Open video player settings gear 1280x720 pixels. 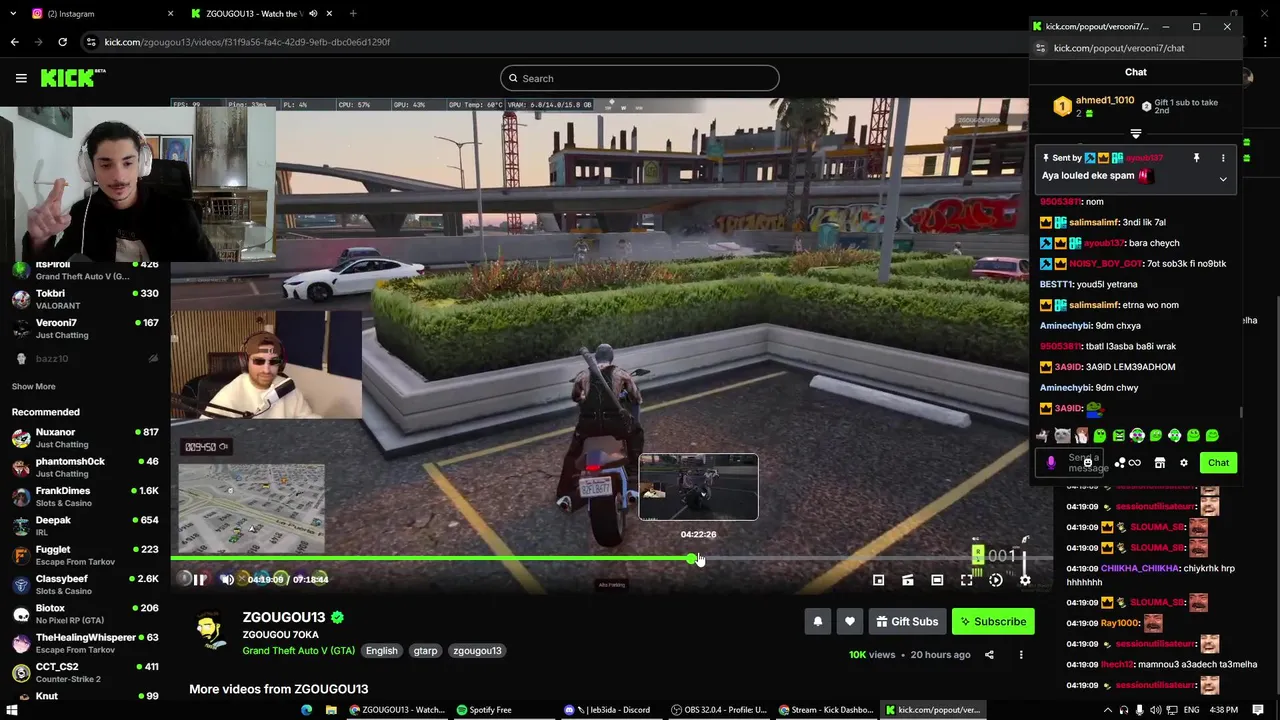1025,580
